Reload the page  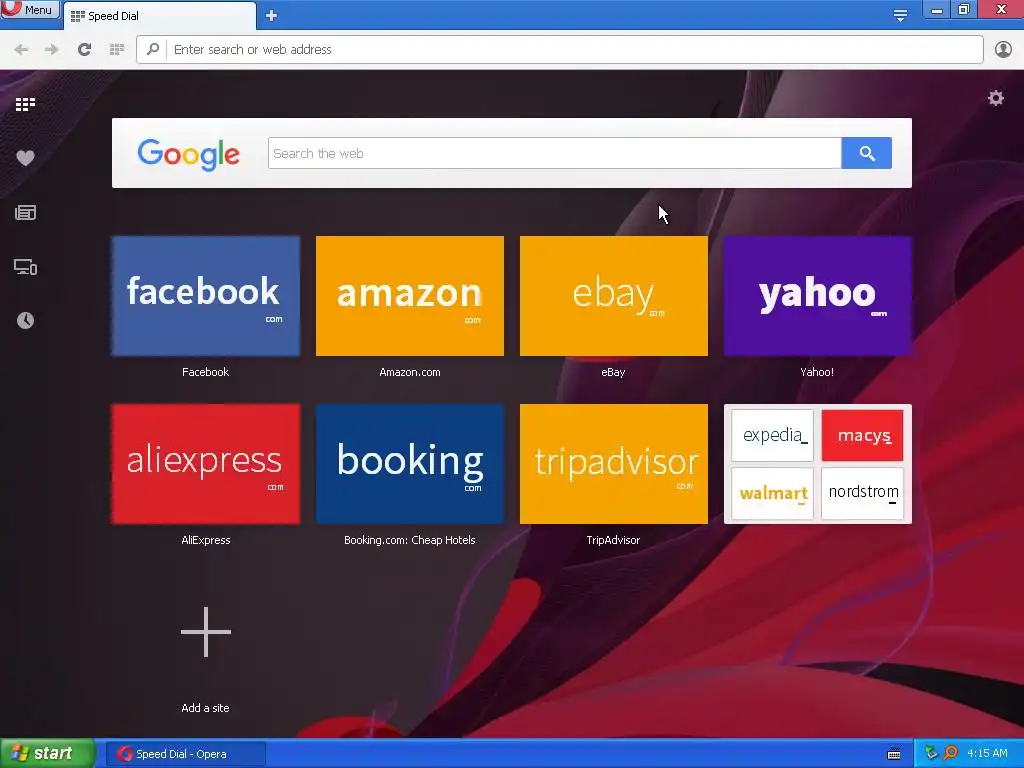[x=84, y=50]
